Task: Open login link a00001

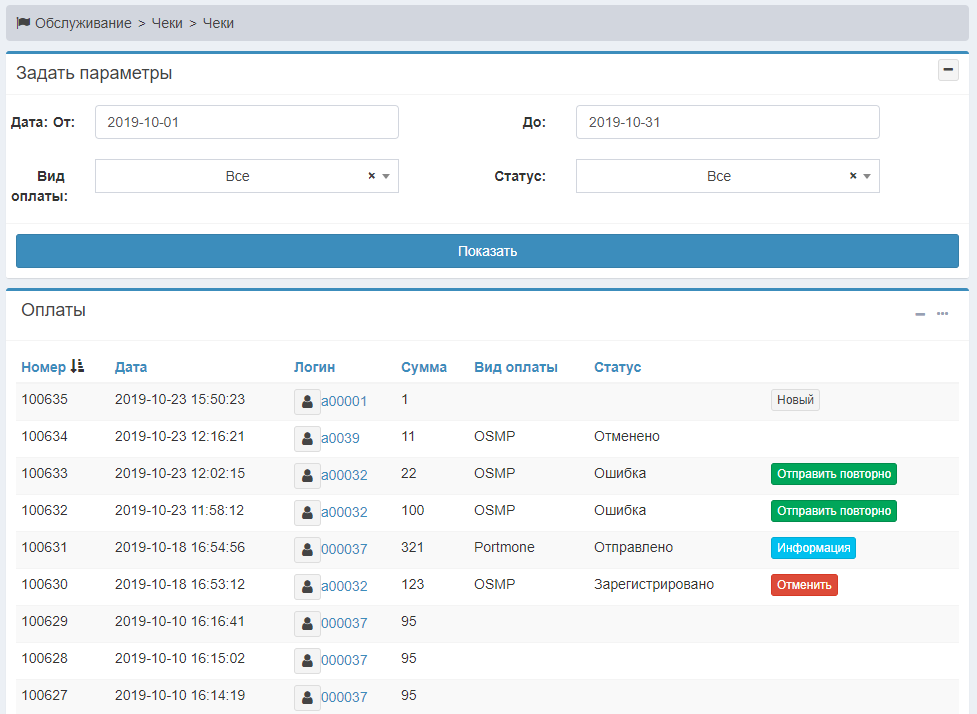Action: (344, 401)
